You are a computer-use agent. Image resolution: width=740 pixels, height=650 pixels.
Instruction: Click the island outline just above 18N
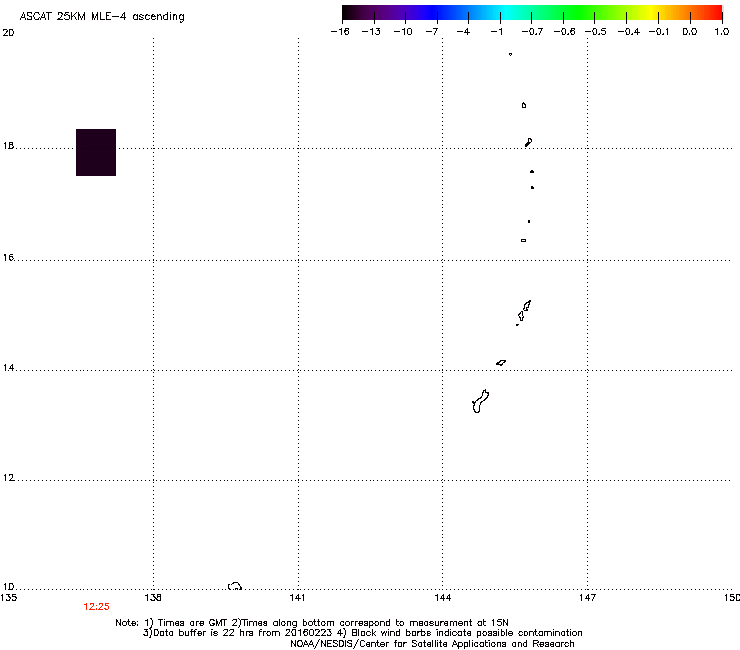(x=529, y=142)
